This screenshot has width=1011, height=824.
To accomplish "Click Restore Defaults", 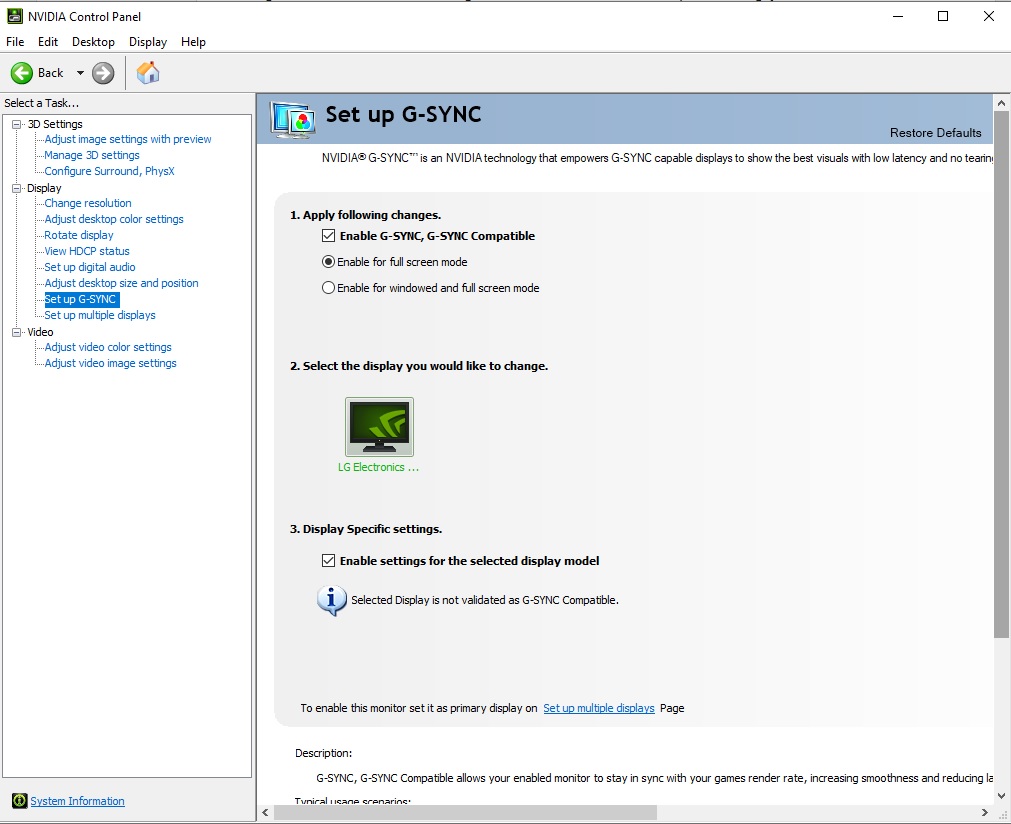I will pyautogui.click(x=936, y=133).
